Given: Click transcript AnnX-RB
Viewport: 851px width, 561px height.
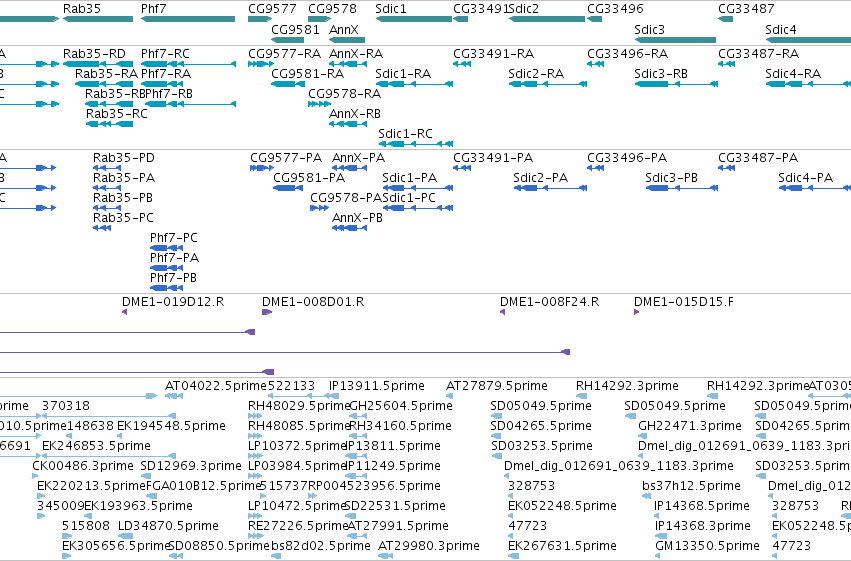Looking at the screenshot, I should coord(355,114).
